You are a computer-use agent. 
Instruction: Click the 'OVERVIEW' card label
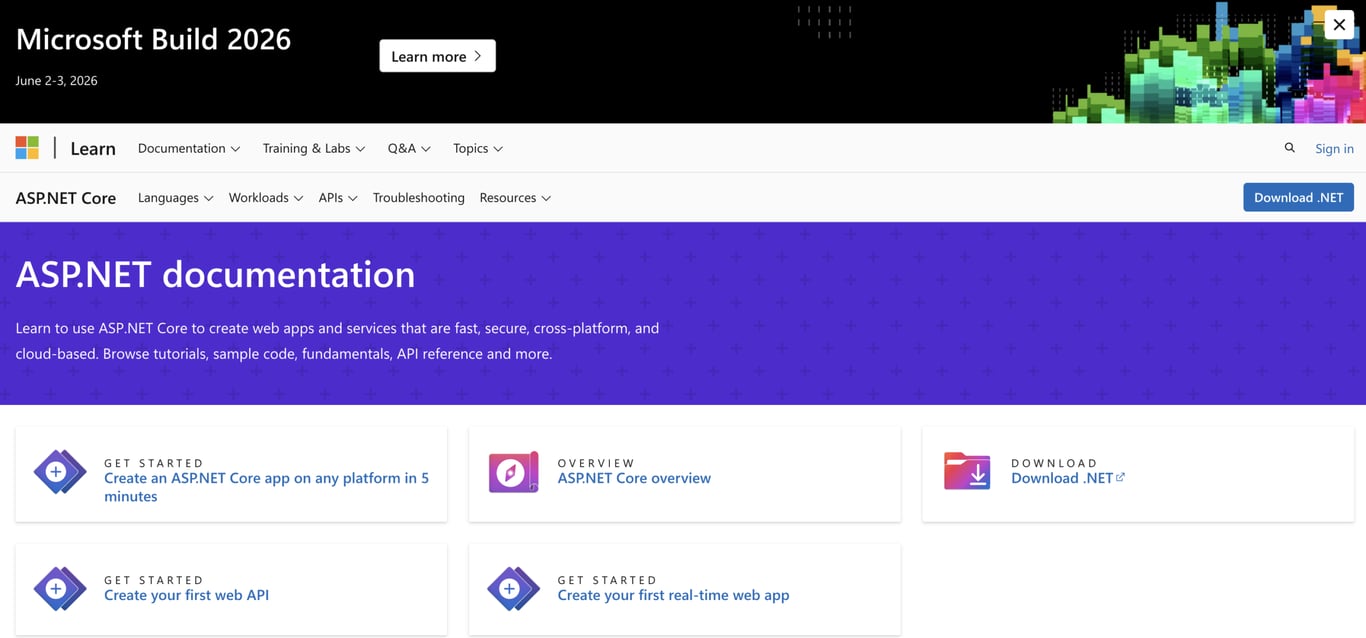596,463
